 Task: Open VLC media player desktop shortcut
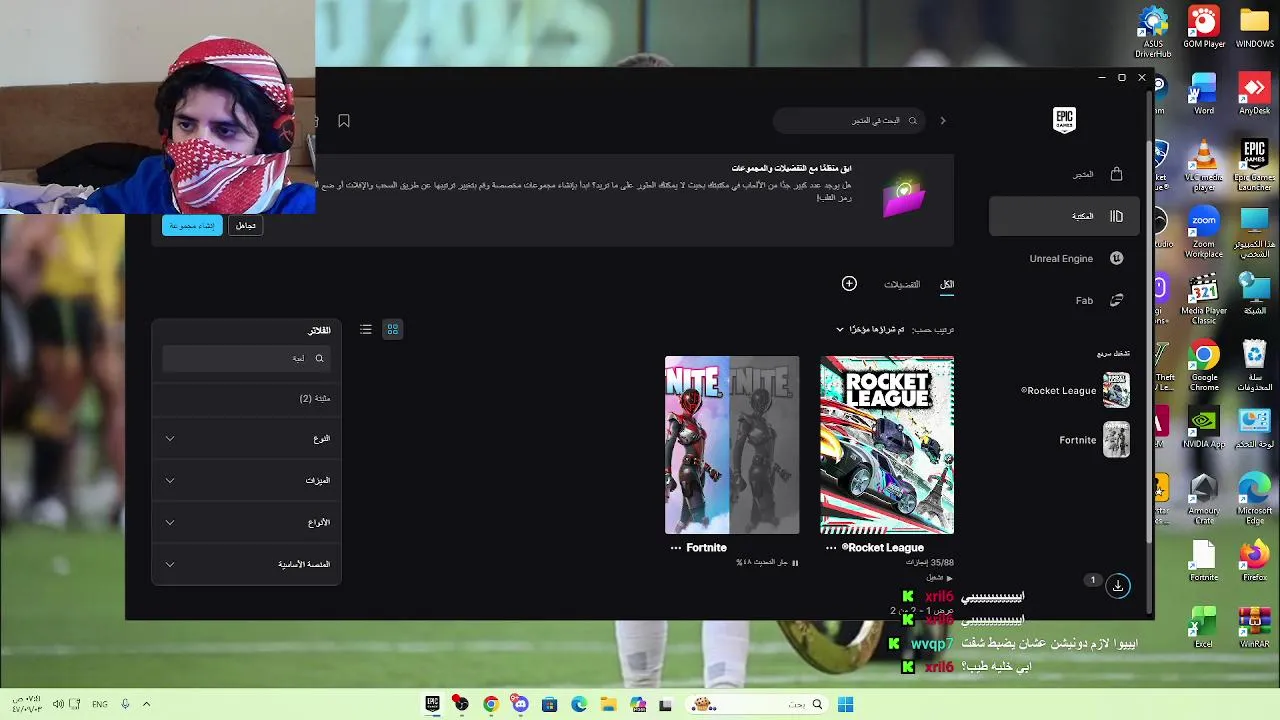1204,165
